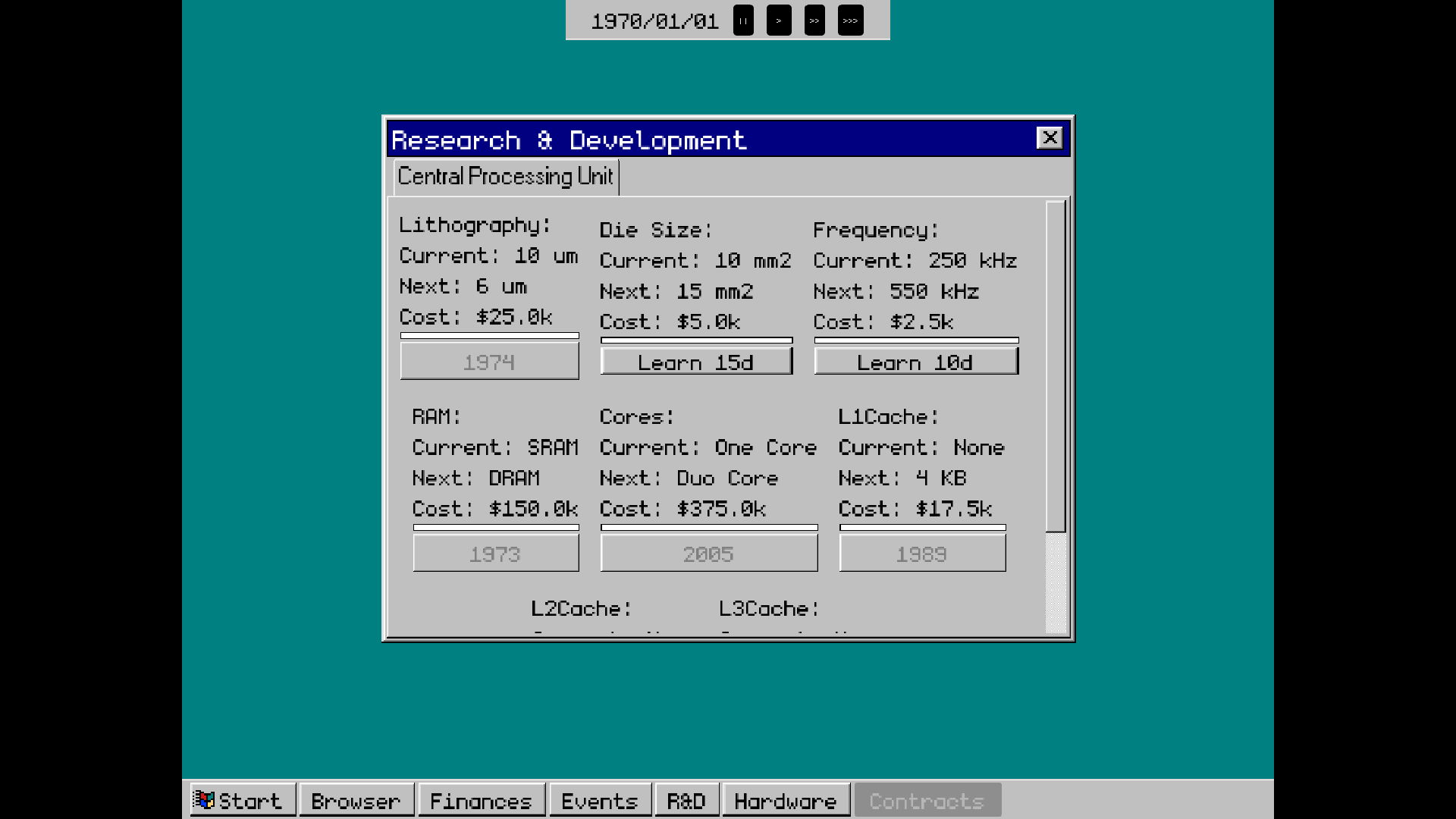Click the disabled Contracts taskbar button
1456x819 pixels.
coord(927,800)
